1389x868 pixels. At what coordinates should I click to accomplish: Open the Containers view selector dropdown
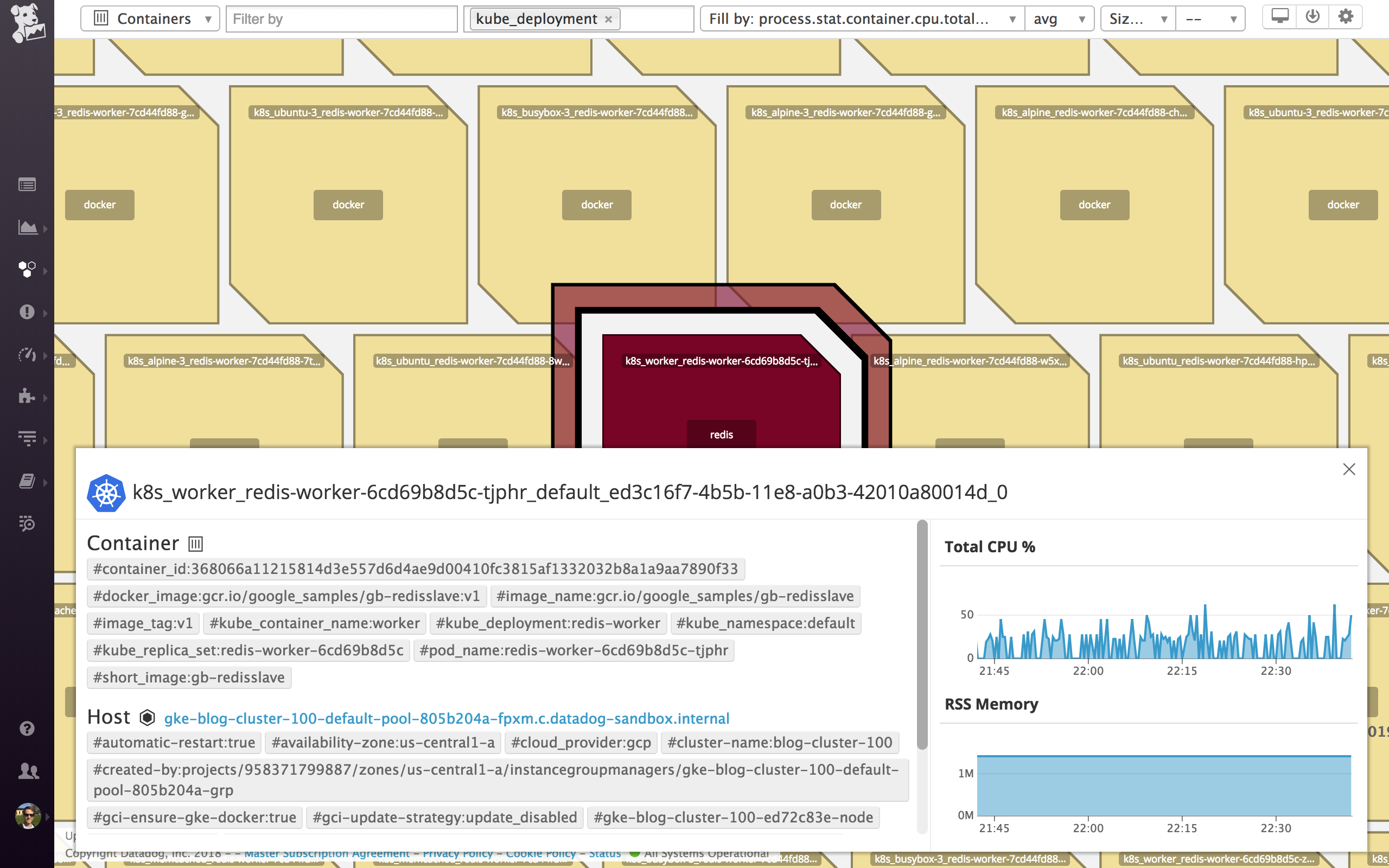pos(150,18)
